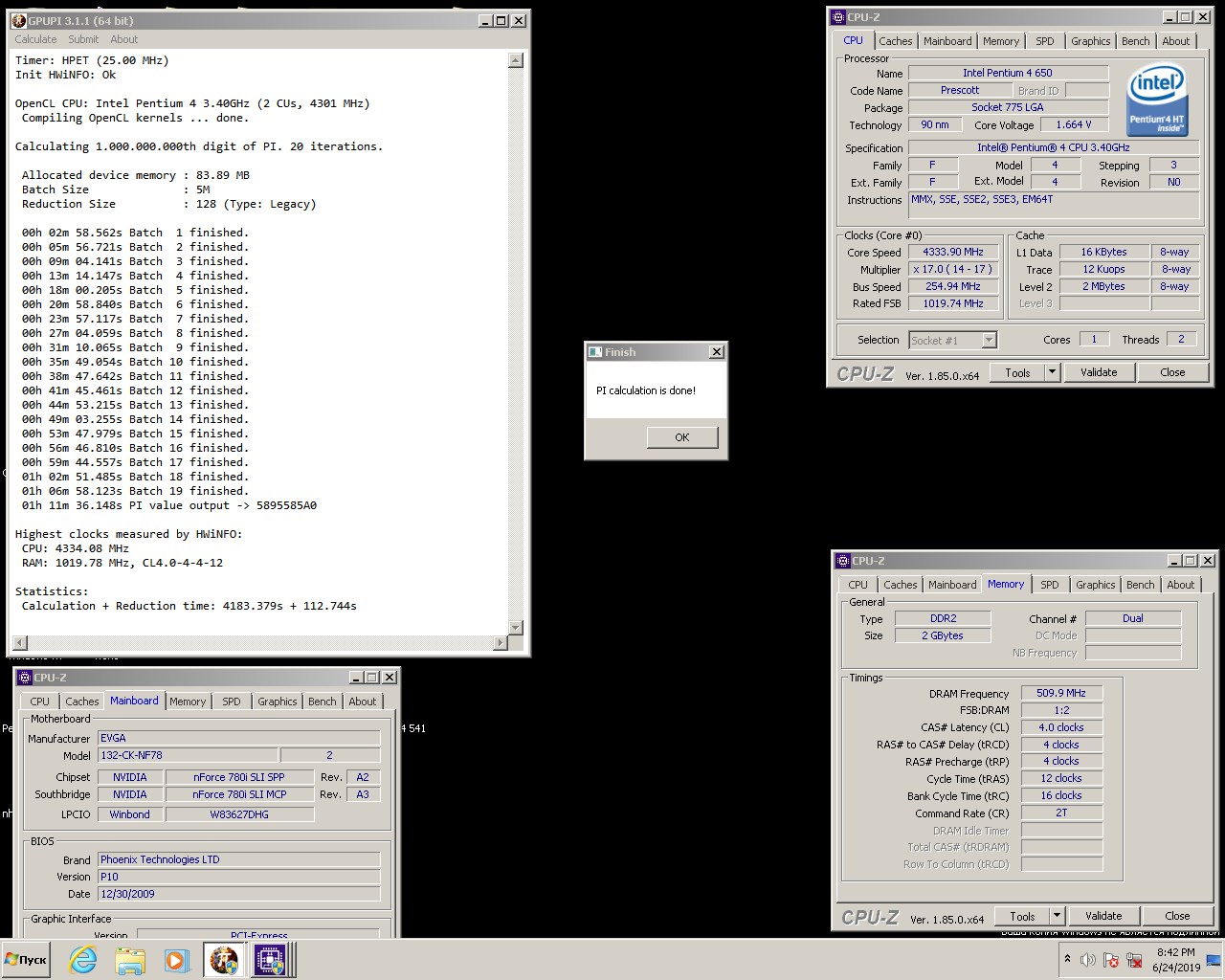Click GPUPI vertical scrollbar up arrow

(516, 60)
